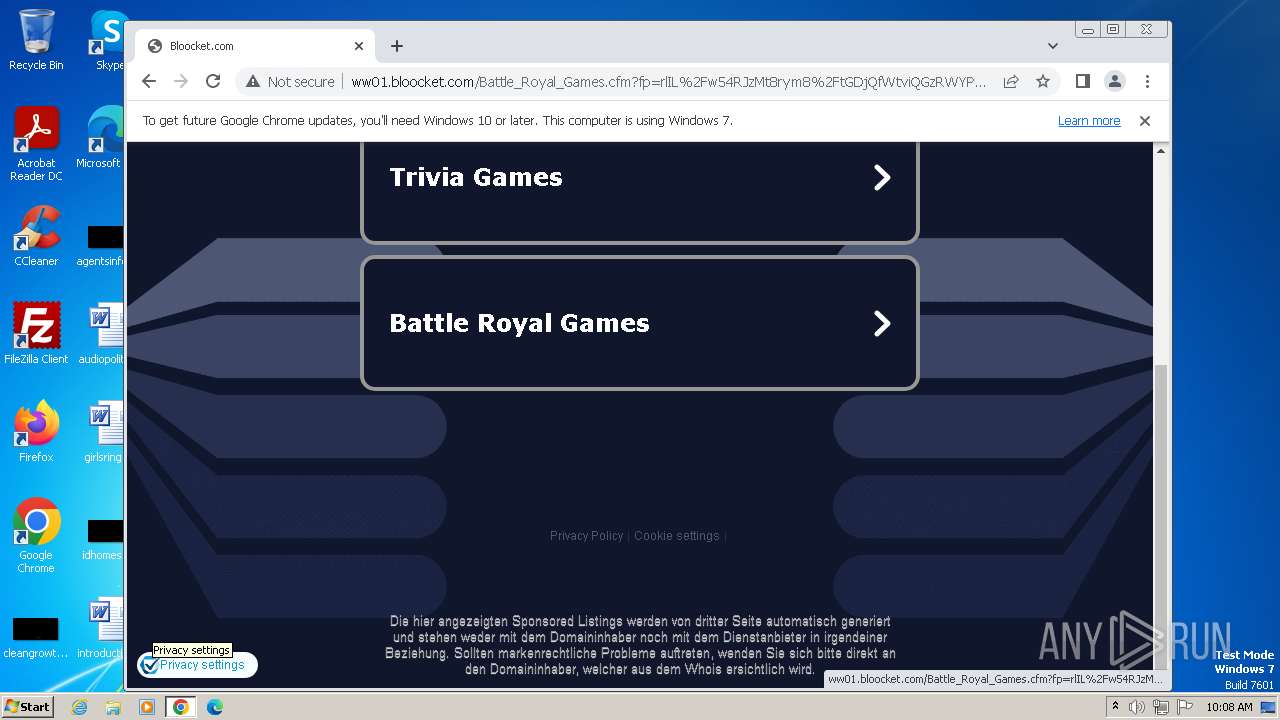The image size is (1280, 720).
Task: Launch FileZilla Client from desktop
Action: (36, 333)
